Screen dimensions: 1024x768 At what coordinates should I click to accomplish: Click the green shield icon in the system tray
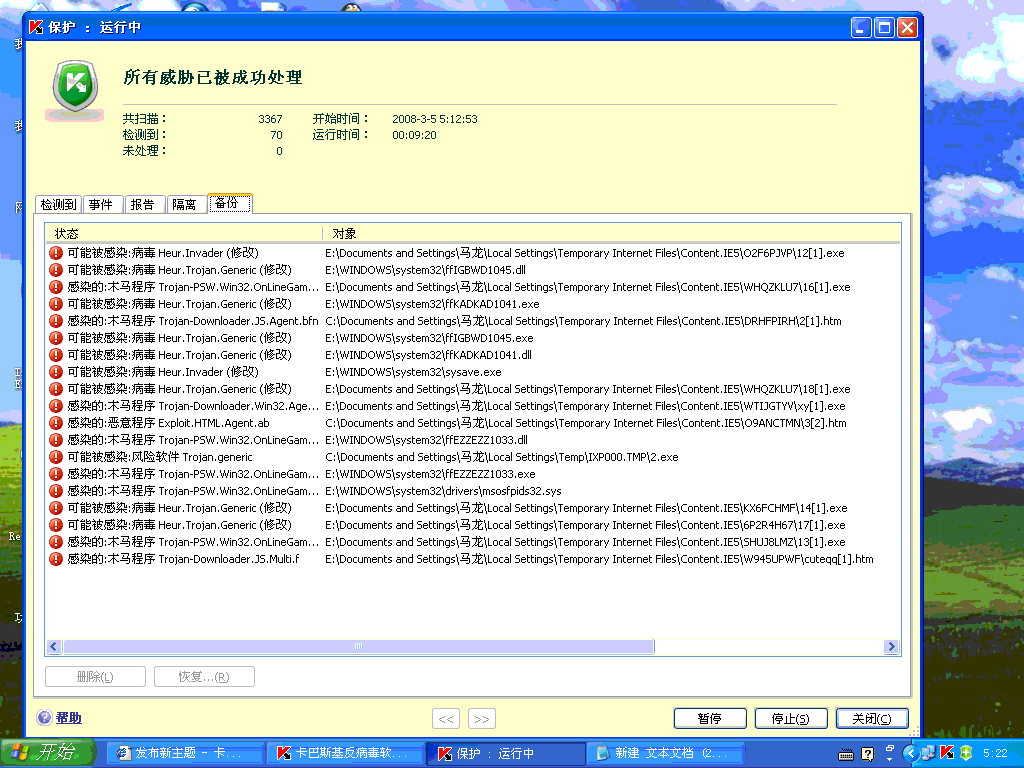pos(965,753)
